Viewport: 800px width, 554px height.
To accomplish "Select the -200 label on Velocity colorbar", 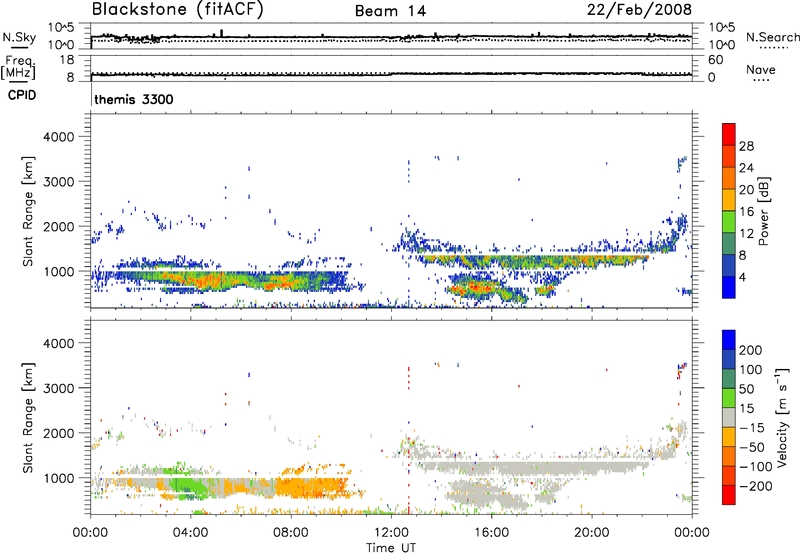I will 755,486.
